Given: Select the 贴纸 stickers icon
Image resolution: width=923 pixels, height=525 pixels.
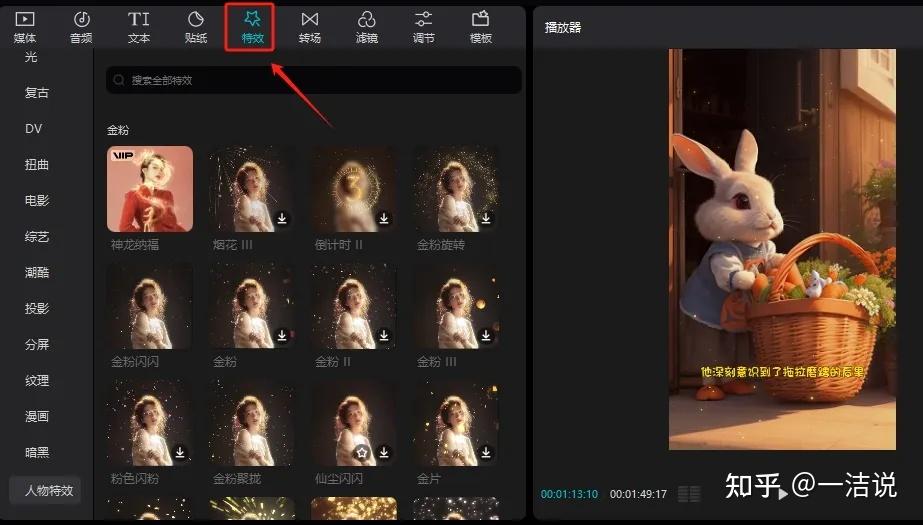Looking at the screenshot, I should click(x=196, y=26).
